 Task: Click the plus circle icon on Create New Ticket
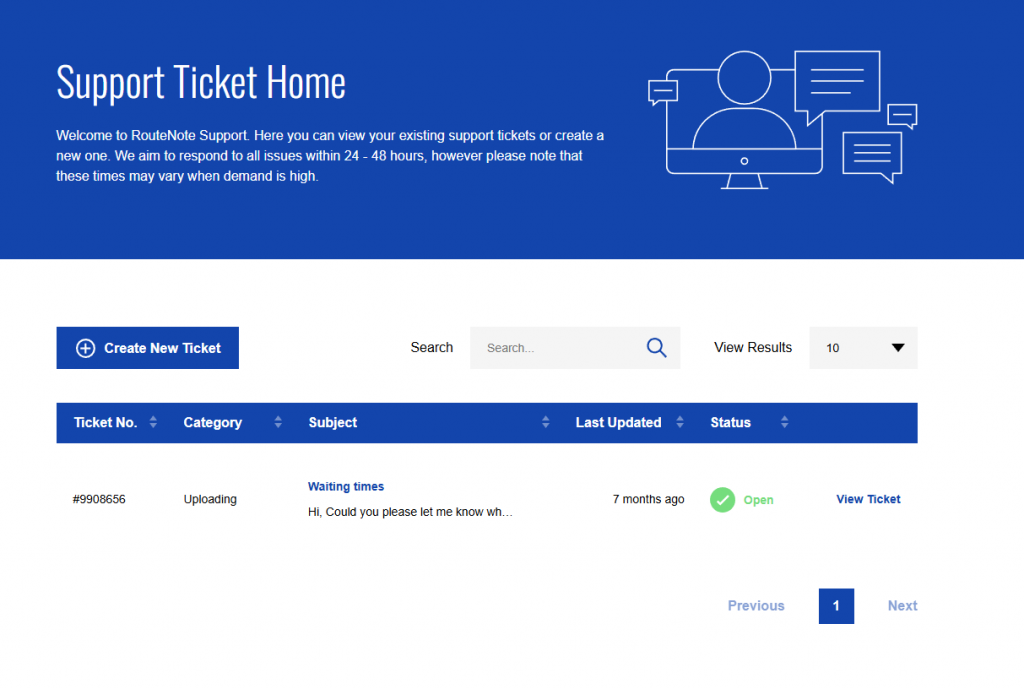pos(86,348)
